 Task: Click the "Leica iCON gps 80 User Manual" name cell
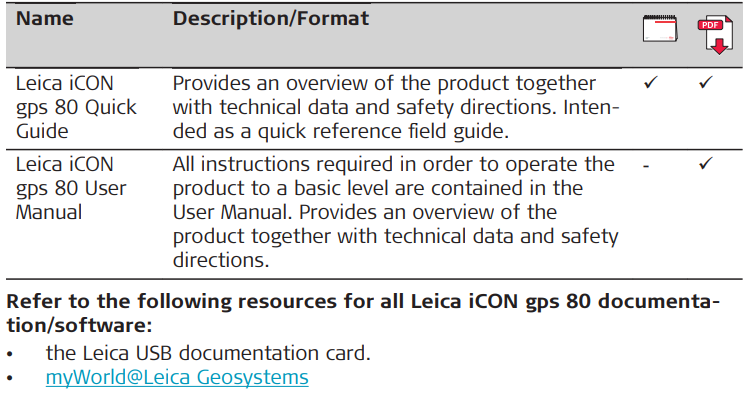tap(68, 187)
